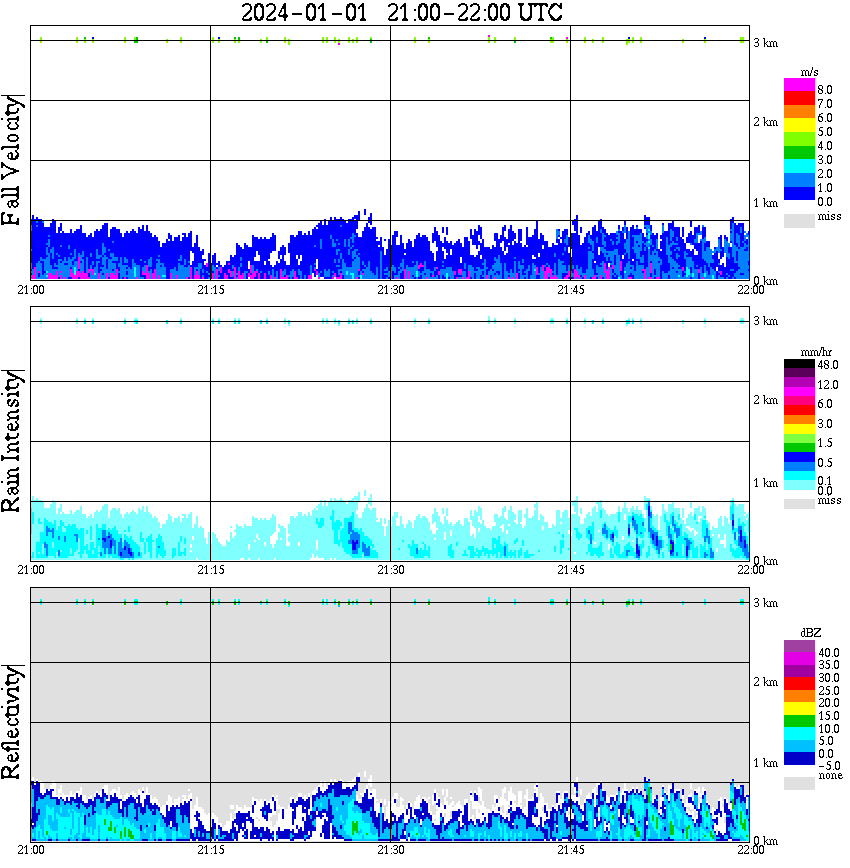
Task: Click the magenta swatch in the m/s legend
Action: pyautogui.click(x=799, y=85)
